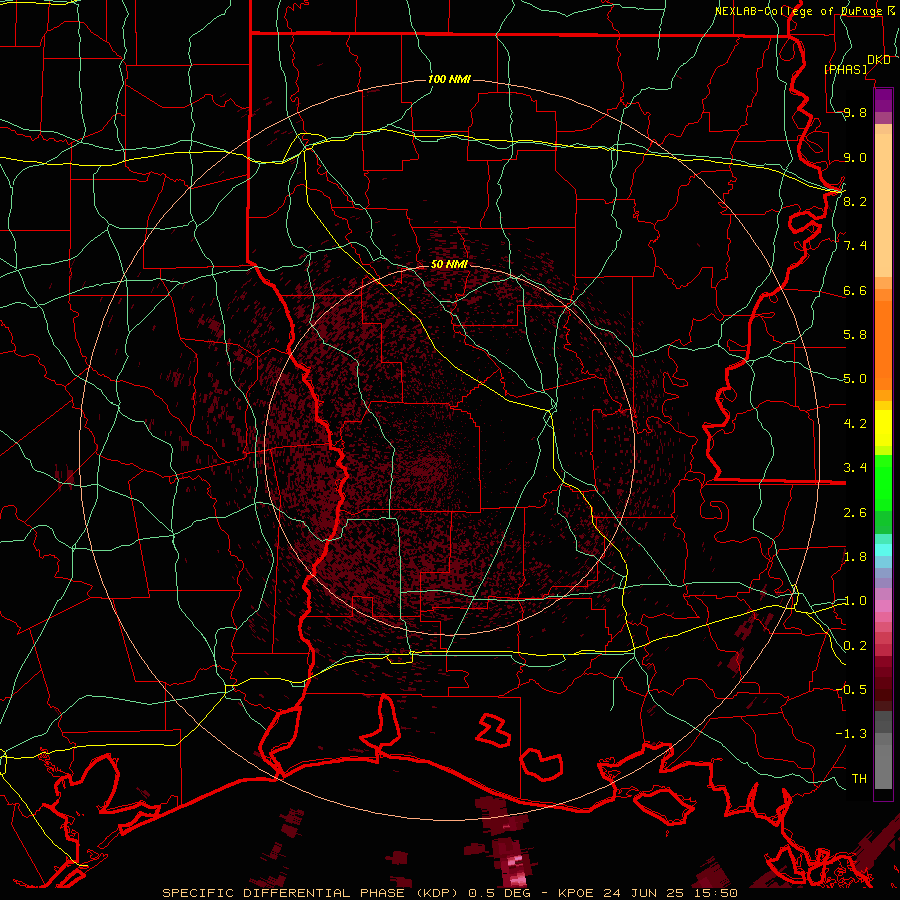Click the '50 NMI' range ring label
The image size is (900, 900).
[449, 264]
